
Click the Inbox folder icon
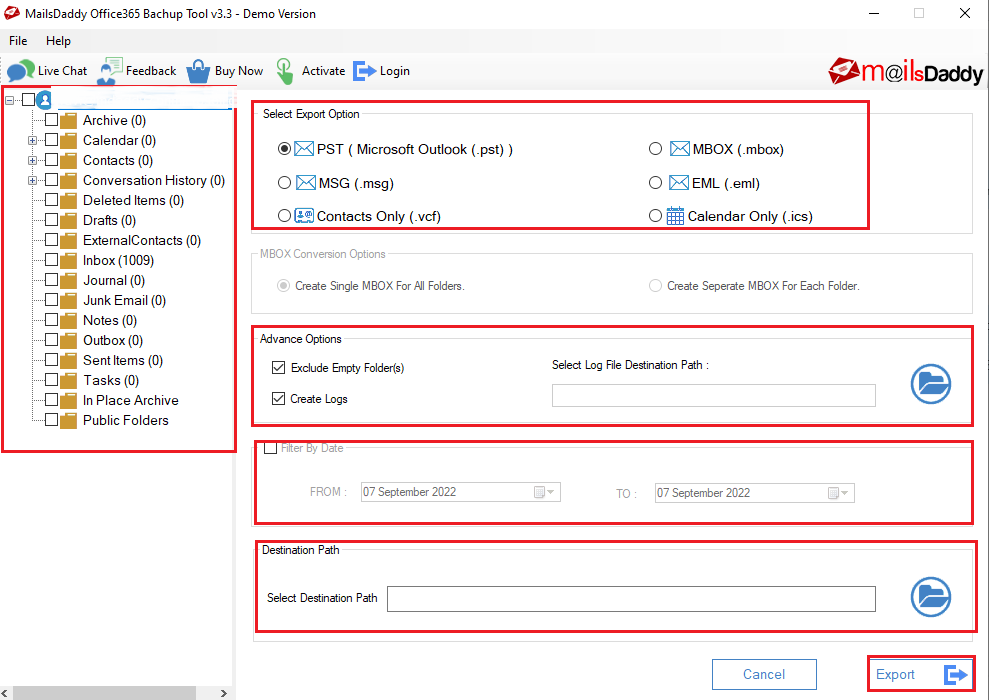point(68,260)
